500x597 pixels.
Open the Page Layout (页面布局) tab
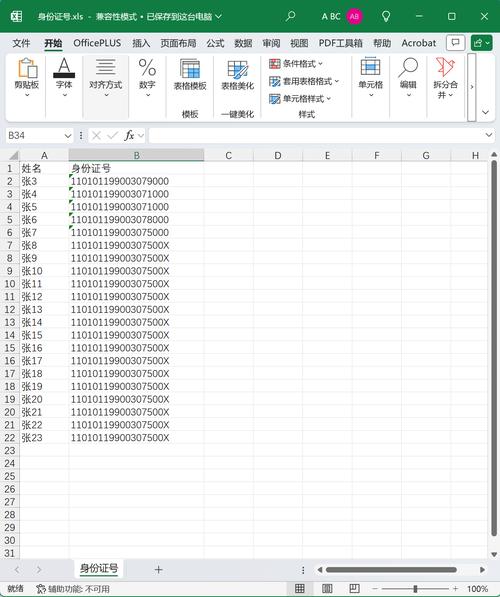[x=178, y=43]
